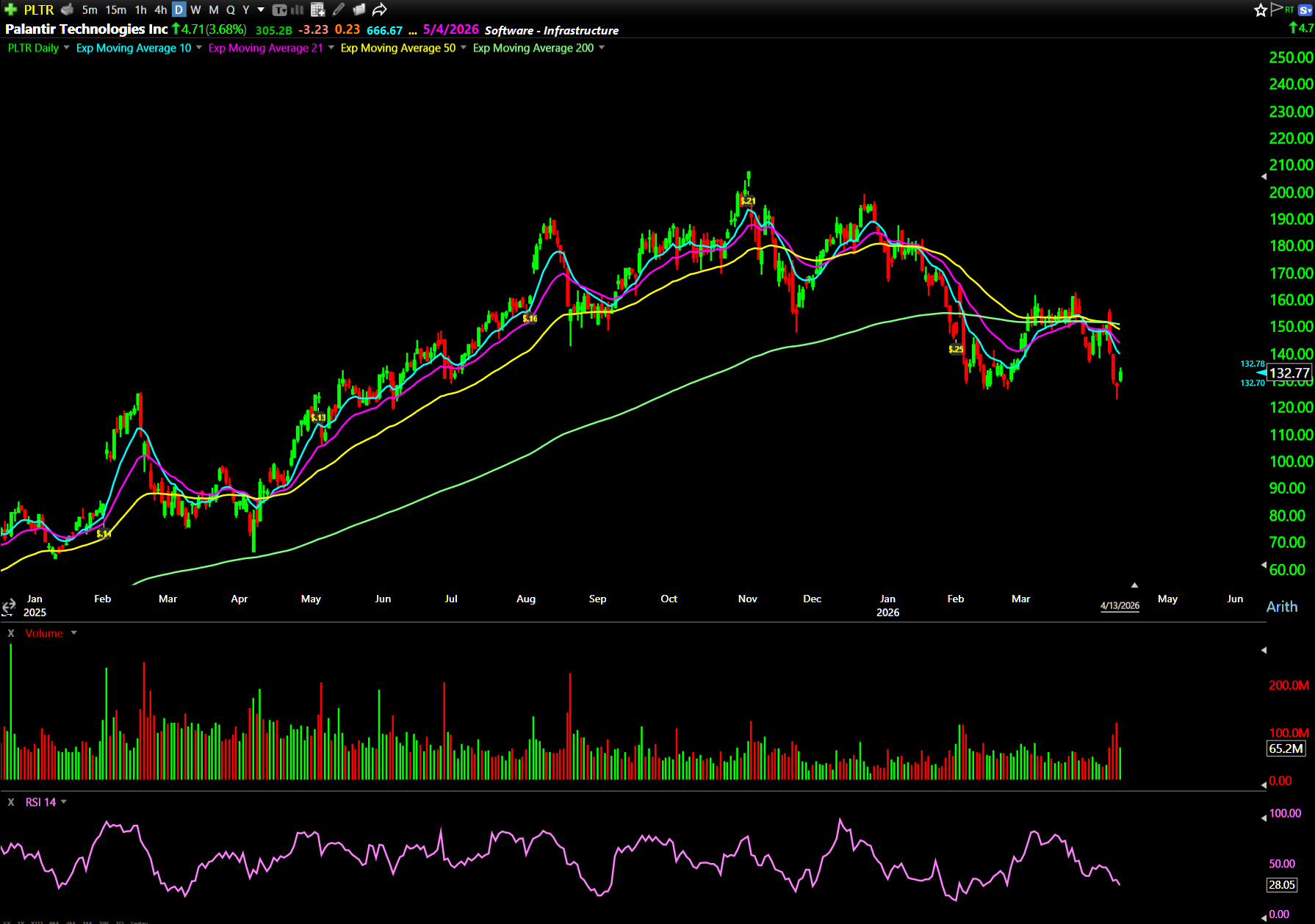The height and width of the screenshot is (924, 1315).
Task: Click the flag icon in top right
Action: click(1277, 9)
